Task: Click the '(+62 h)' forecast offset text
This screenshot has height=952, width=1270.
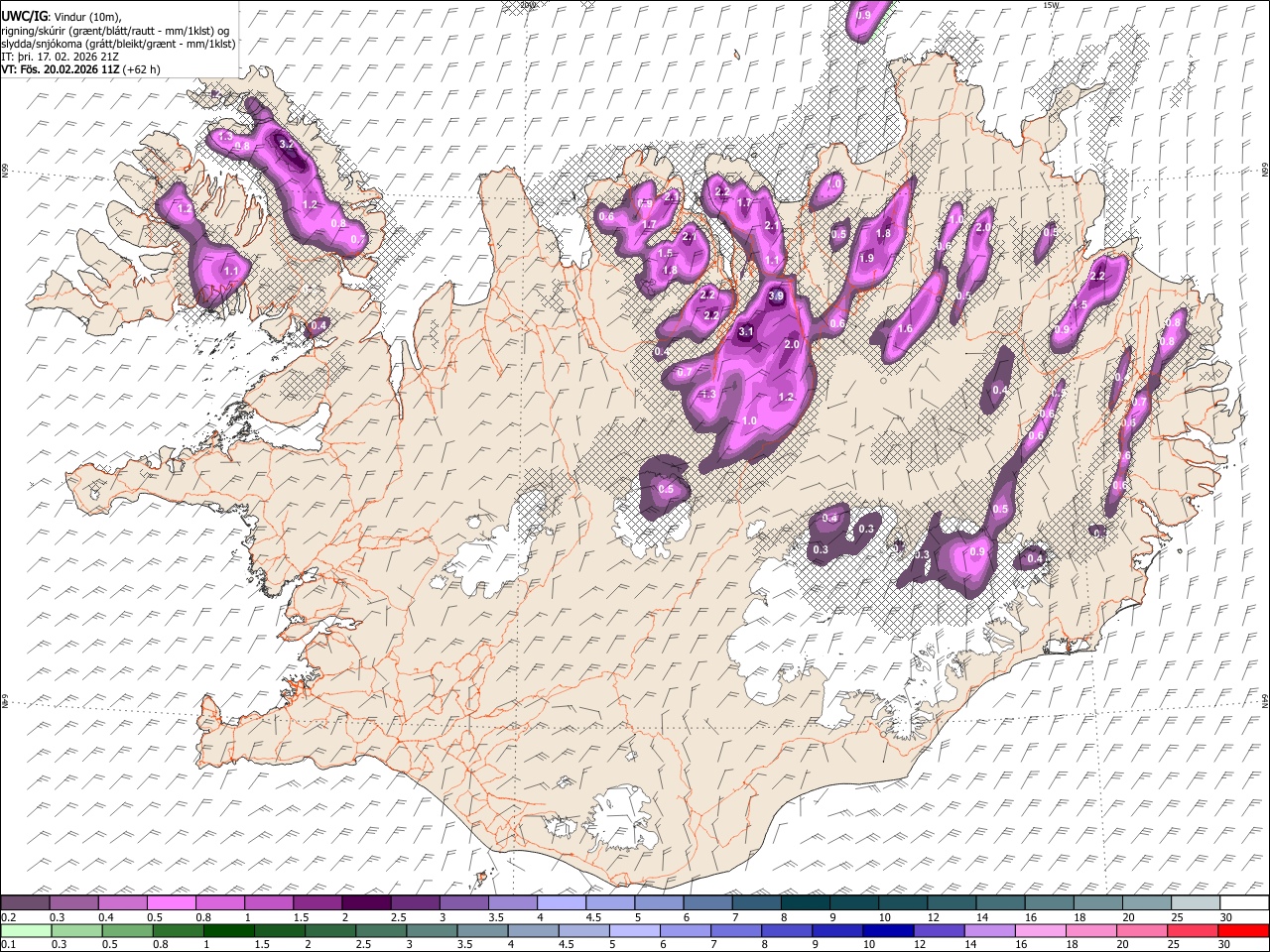Action: 142,69
